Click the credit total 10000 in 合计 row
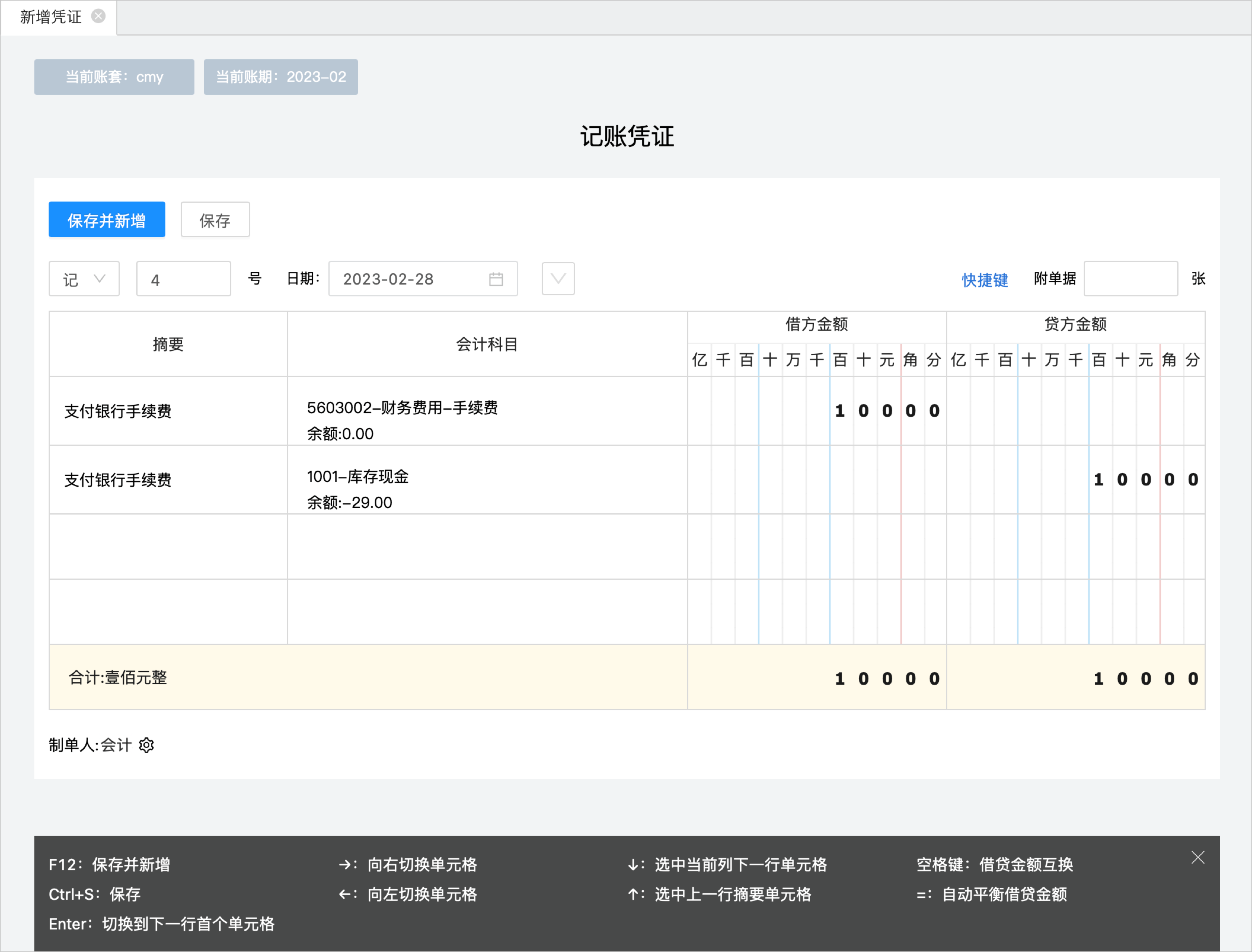Image resolution: width=1252 pixels, height=952 pixels. 1076,678
